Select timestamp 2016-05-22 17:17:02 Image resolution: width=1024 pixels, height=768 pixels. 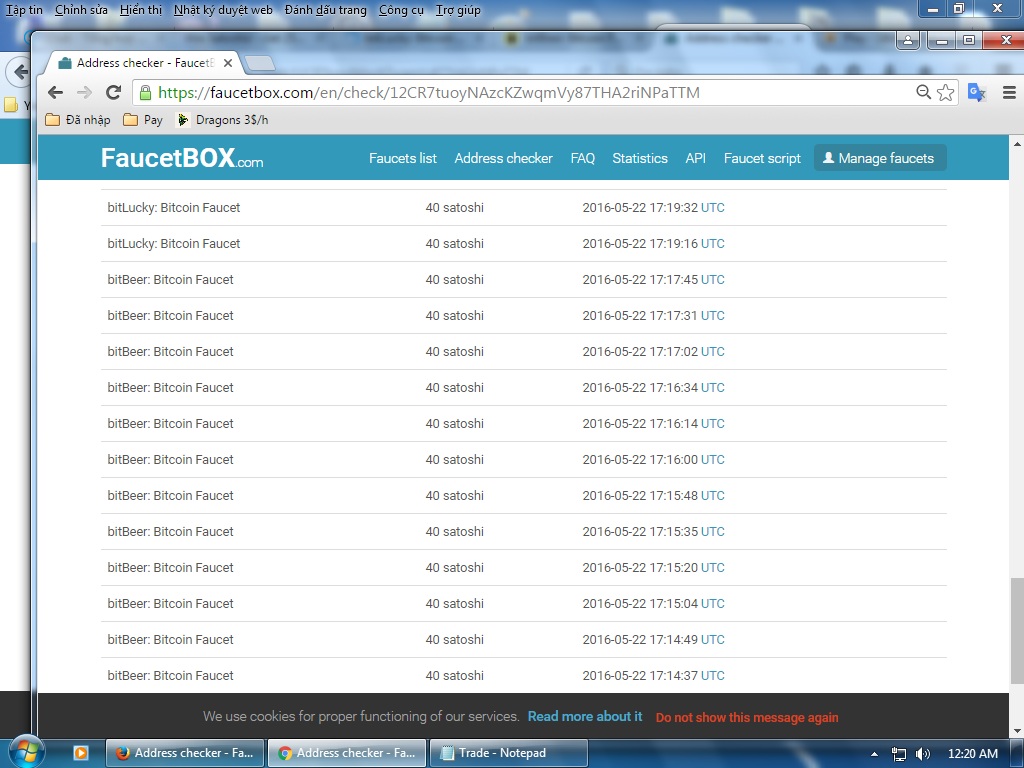[640, 352]
